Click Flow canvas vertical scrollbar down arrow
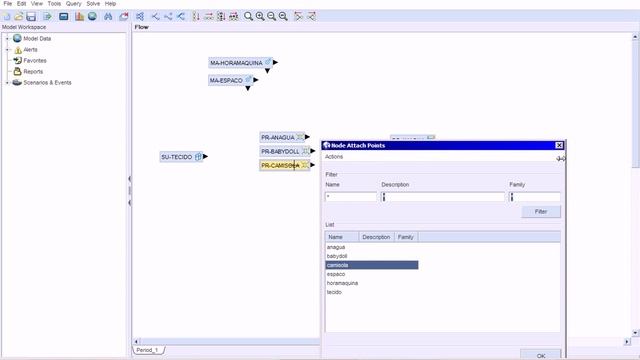Screen dimensions: 640x360 [635, 333]
